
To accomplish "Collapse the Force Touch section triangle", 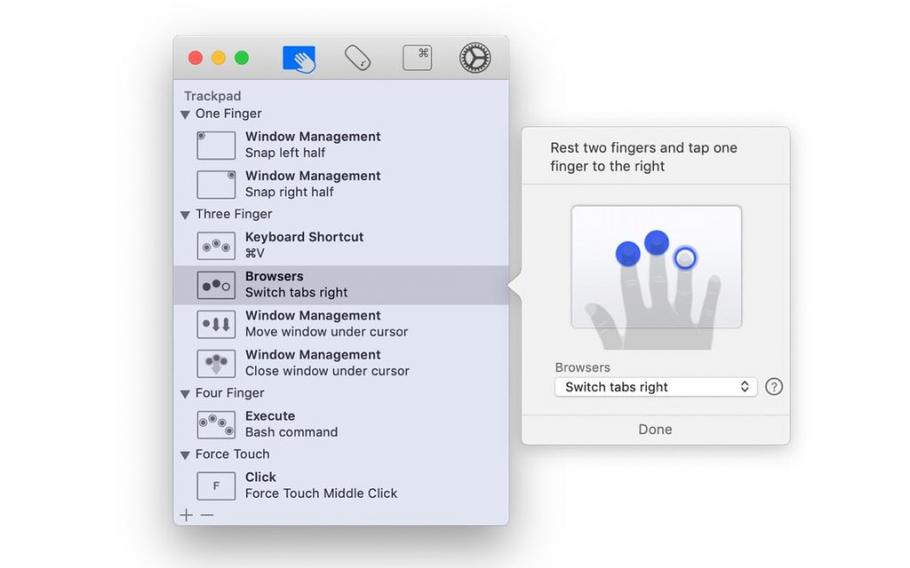I will point(185,455).
